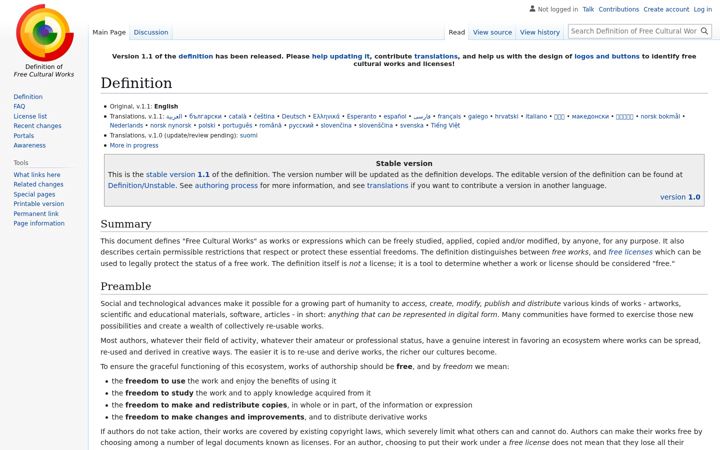Open the Ελληνικά translation

tap(326, 116)
